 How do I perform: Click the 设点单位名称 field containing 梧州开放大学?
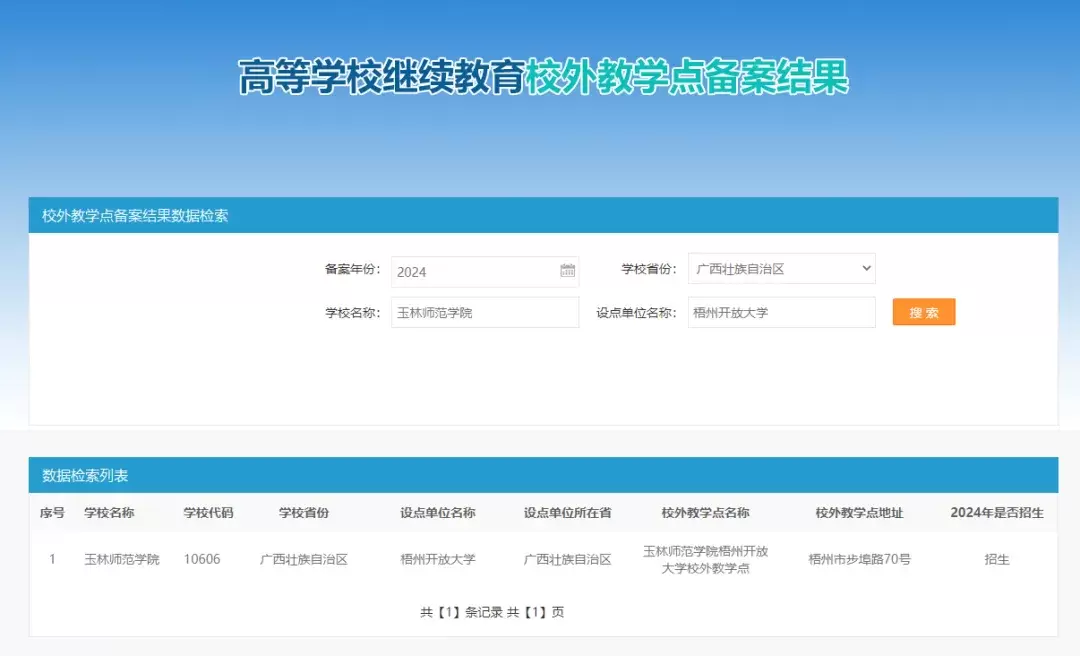[780, 312]
